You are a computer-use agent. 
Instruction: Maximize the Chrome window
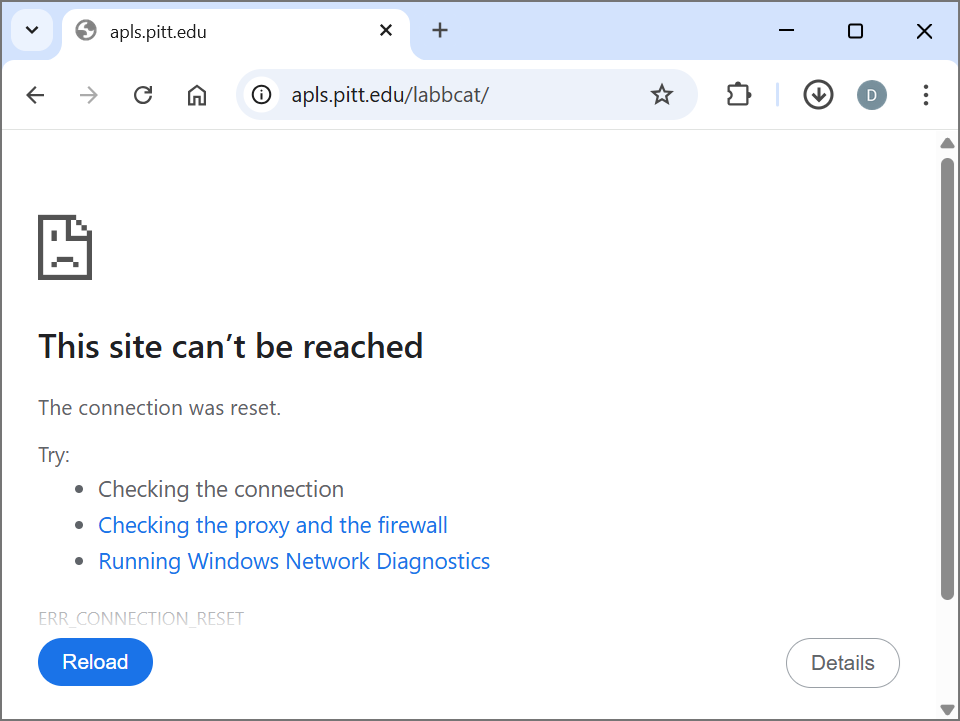tap(855, 31)
